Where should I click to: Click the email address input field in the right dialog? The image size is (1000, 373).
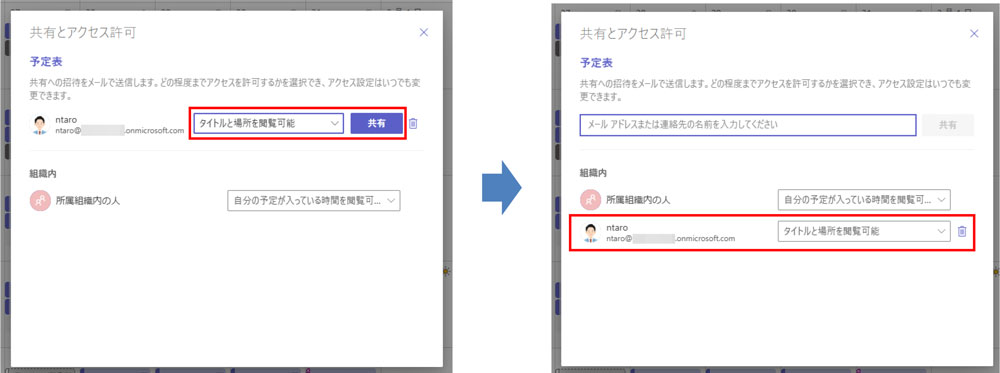(x=748, y=125)
